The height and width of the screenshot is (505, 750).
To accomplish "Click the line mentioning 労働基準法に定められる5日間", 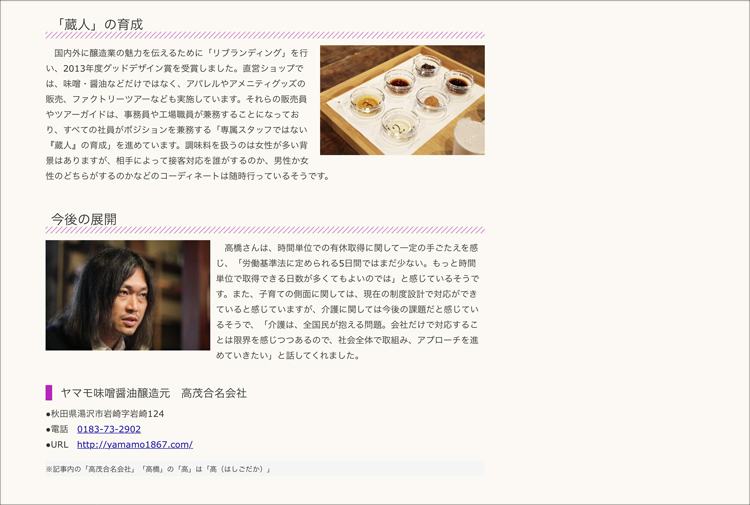I will (x=346, y=263).
